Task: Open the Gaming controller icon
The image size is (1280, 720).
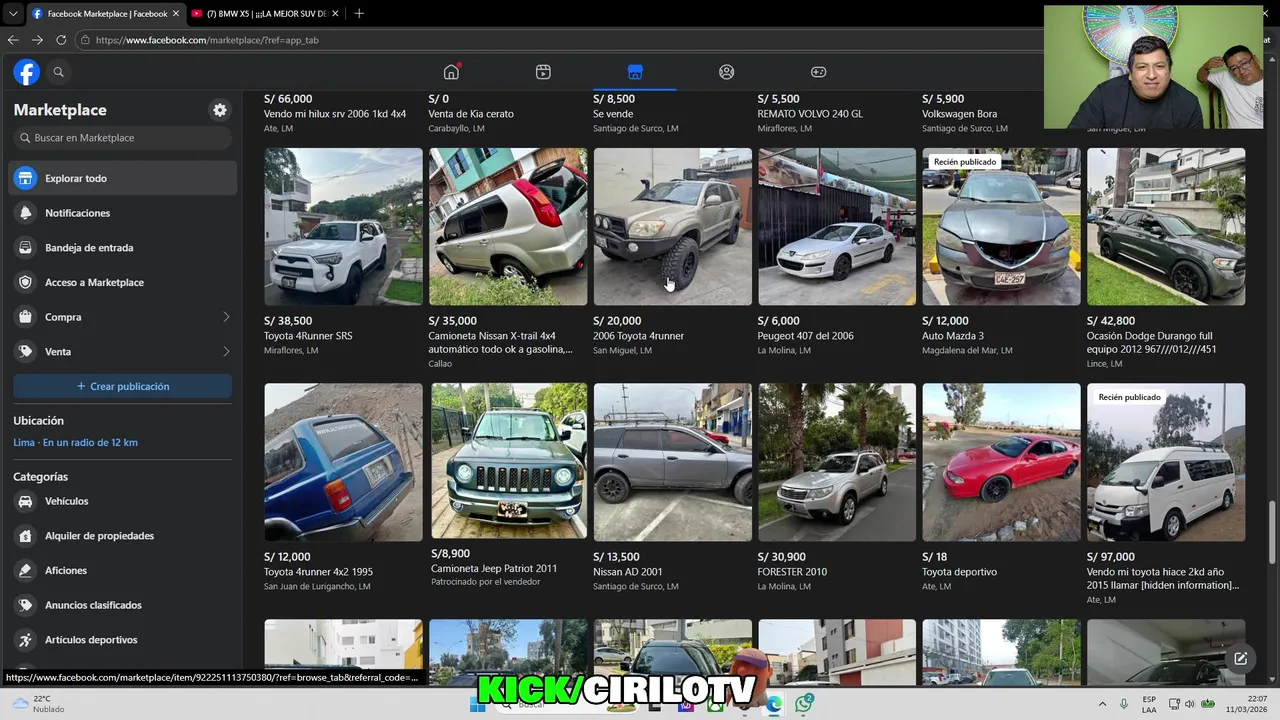Action: pyautogui.click(x=818, y=72)
